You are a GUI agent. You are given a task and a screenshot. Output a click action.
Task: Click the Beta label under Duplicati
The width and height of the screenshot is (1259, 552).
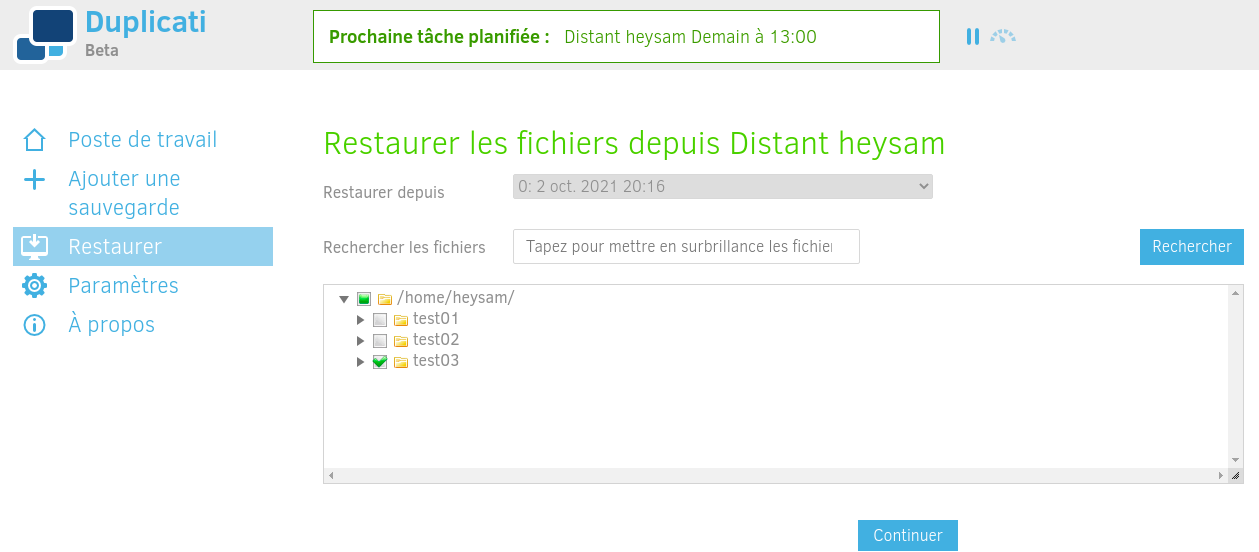102,50
